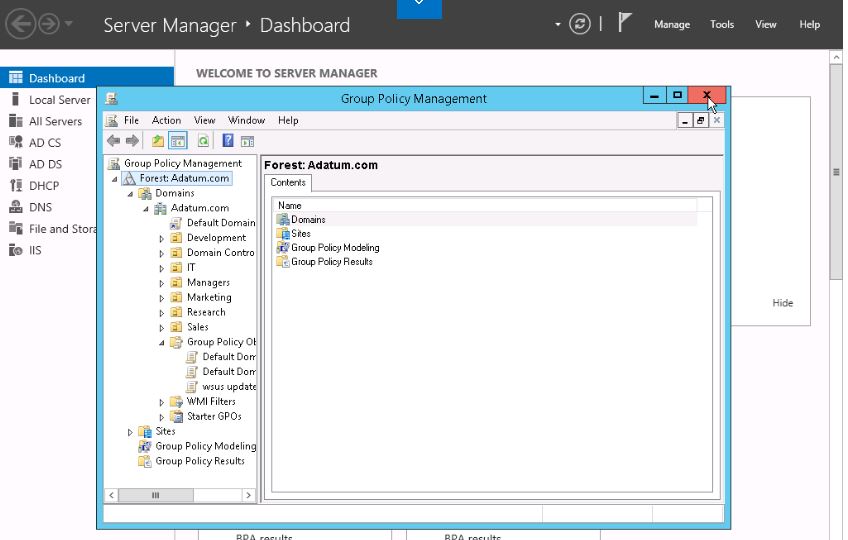The image size is (848, 540).
Task: Open the File menu in GPM
Action: 131,120
